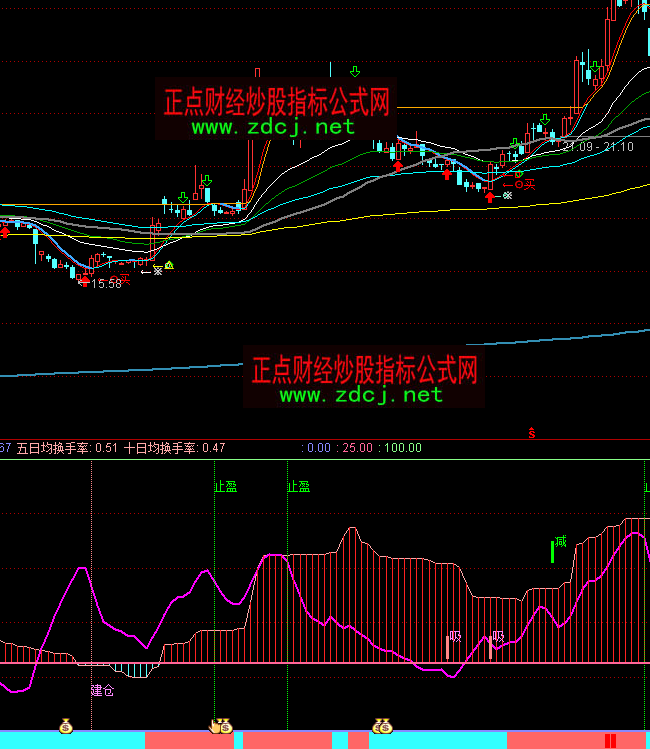This screenshot has height=749, width=650.
Task: Click the 15.58 low price label
Action: (106, 284)
